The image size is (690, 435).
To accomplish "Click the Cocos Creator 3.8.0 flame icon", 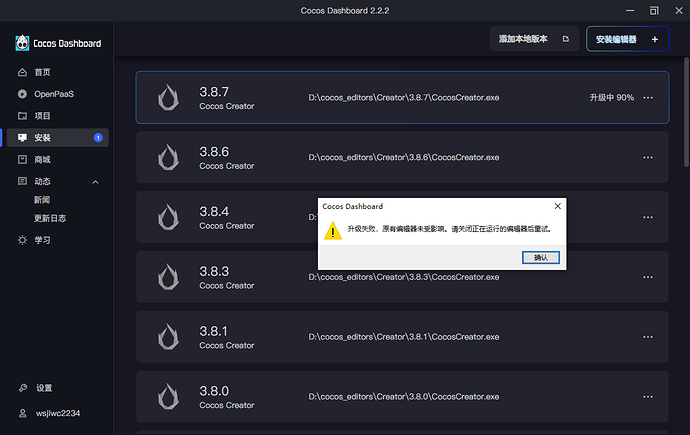I will pos(169,396).
